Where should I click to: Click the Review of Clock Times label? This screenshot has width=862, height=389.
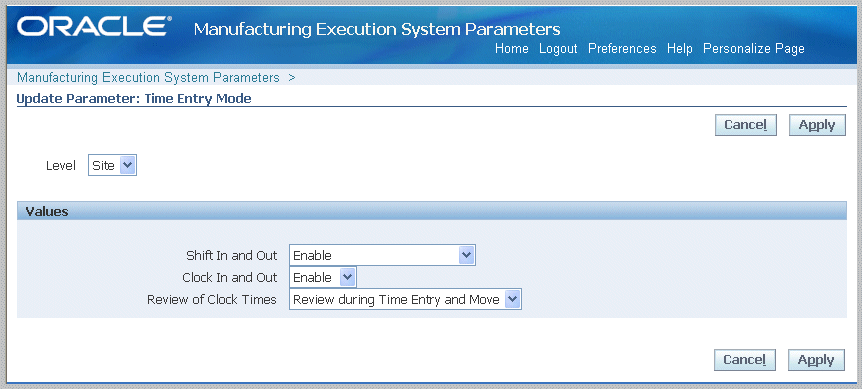pos(212,300)
